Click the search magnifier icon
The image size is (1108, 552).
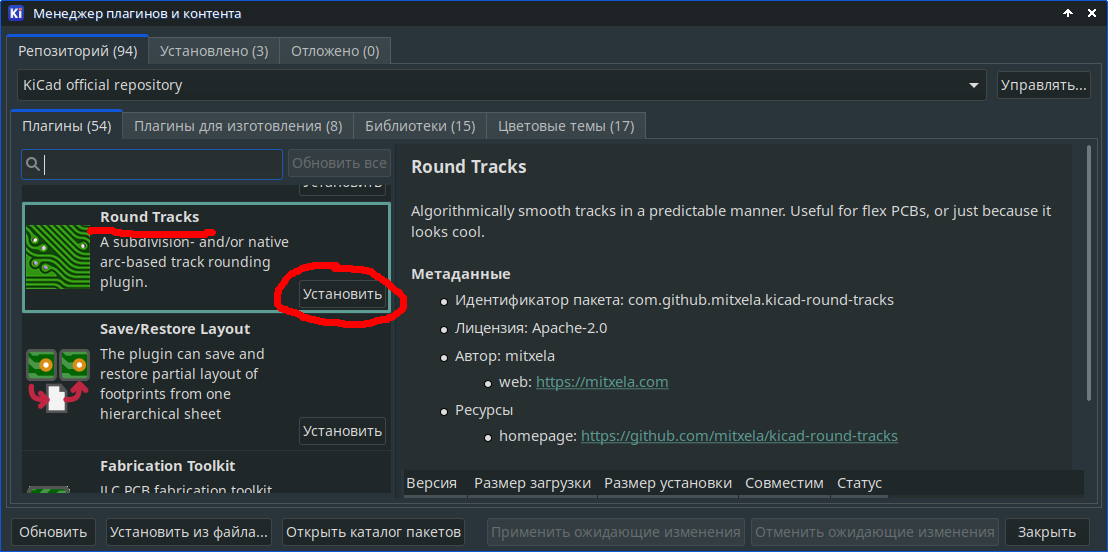pos(33,164)
